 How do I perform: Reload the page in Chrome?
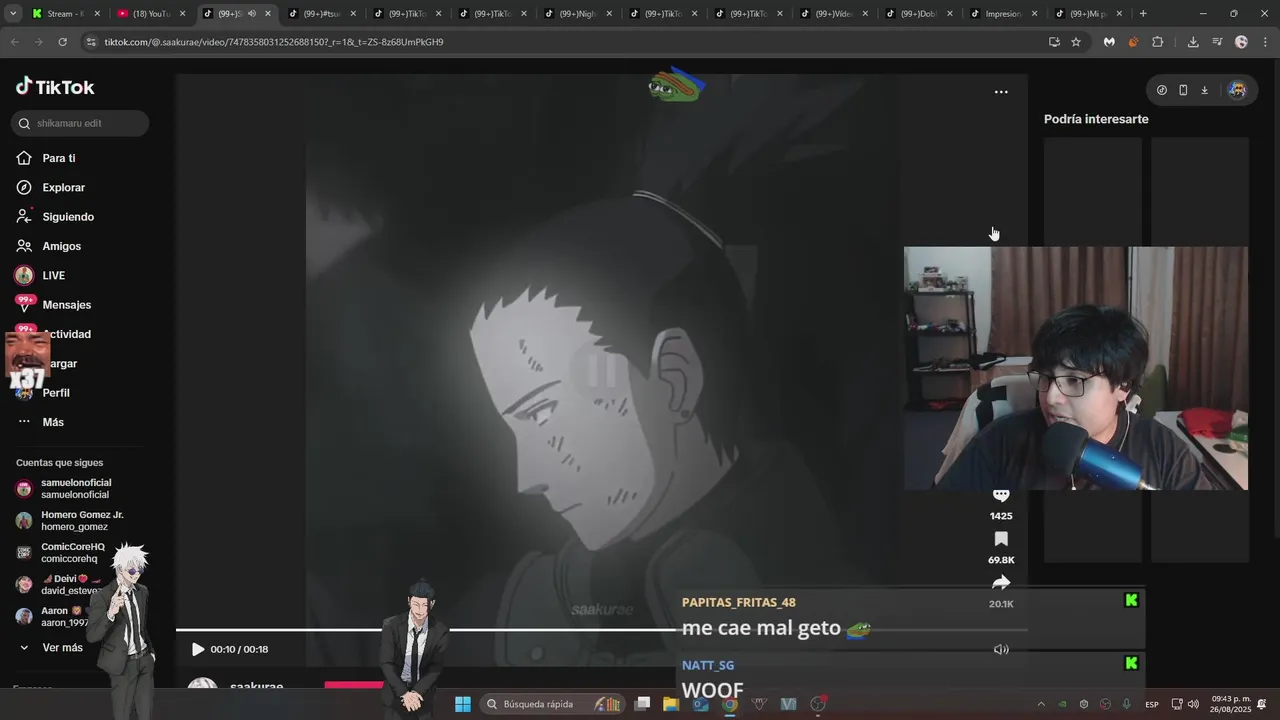coord(62,42)
